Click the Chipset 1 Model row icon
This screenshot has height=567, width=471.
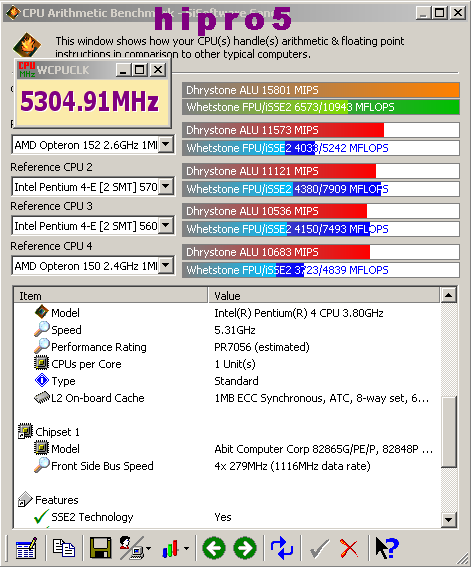pos(42,448)
